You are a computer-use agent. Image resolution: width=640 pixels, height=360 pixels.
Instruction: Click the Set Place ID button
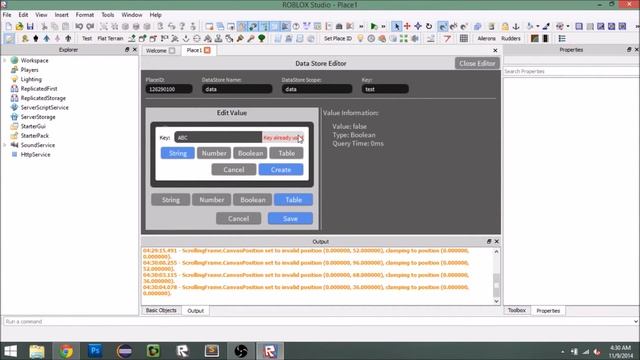(338, 38)
